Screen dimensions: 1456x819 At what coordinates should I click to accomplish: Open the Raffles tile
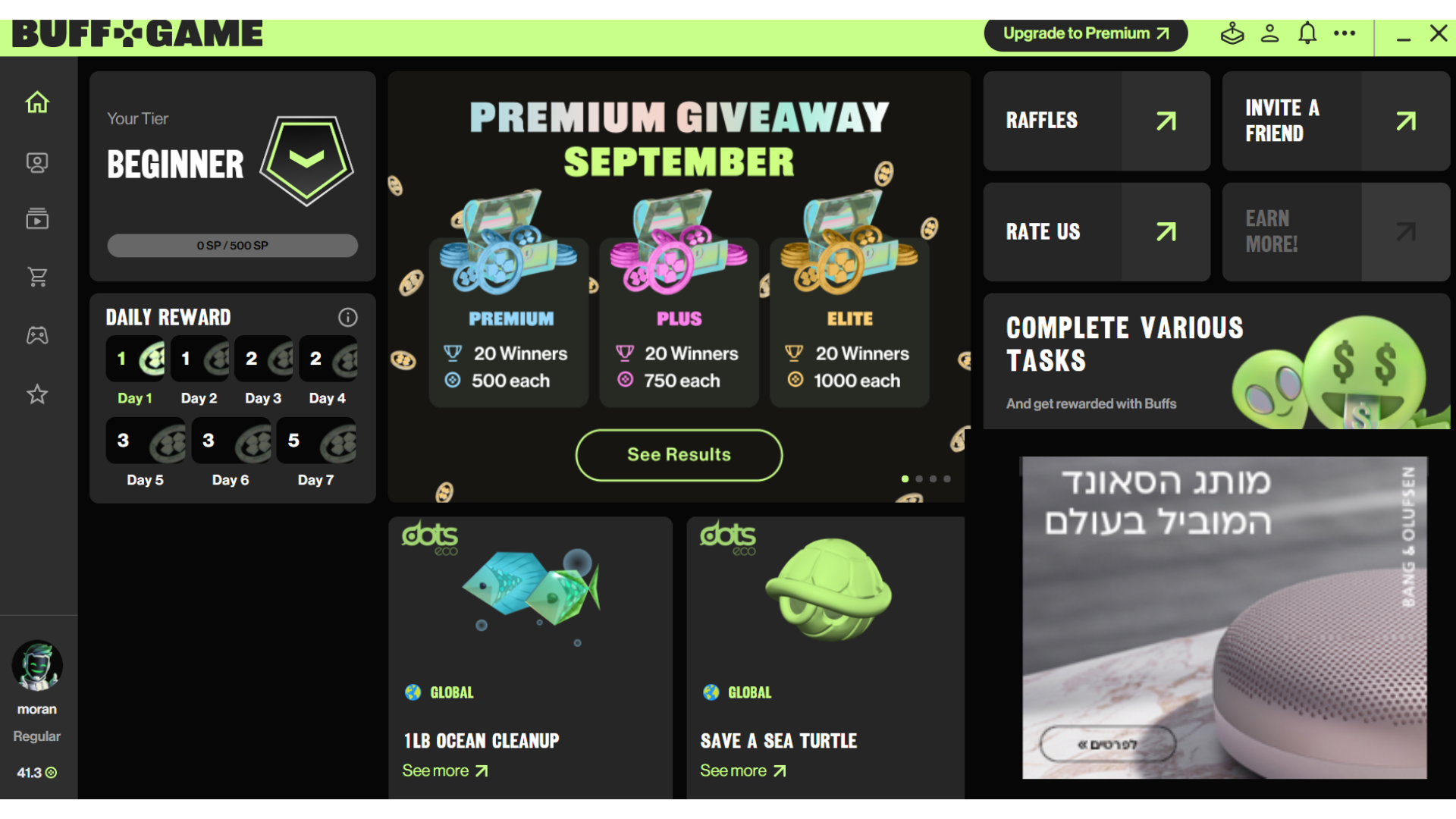1097,121
